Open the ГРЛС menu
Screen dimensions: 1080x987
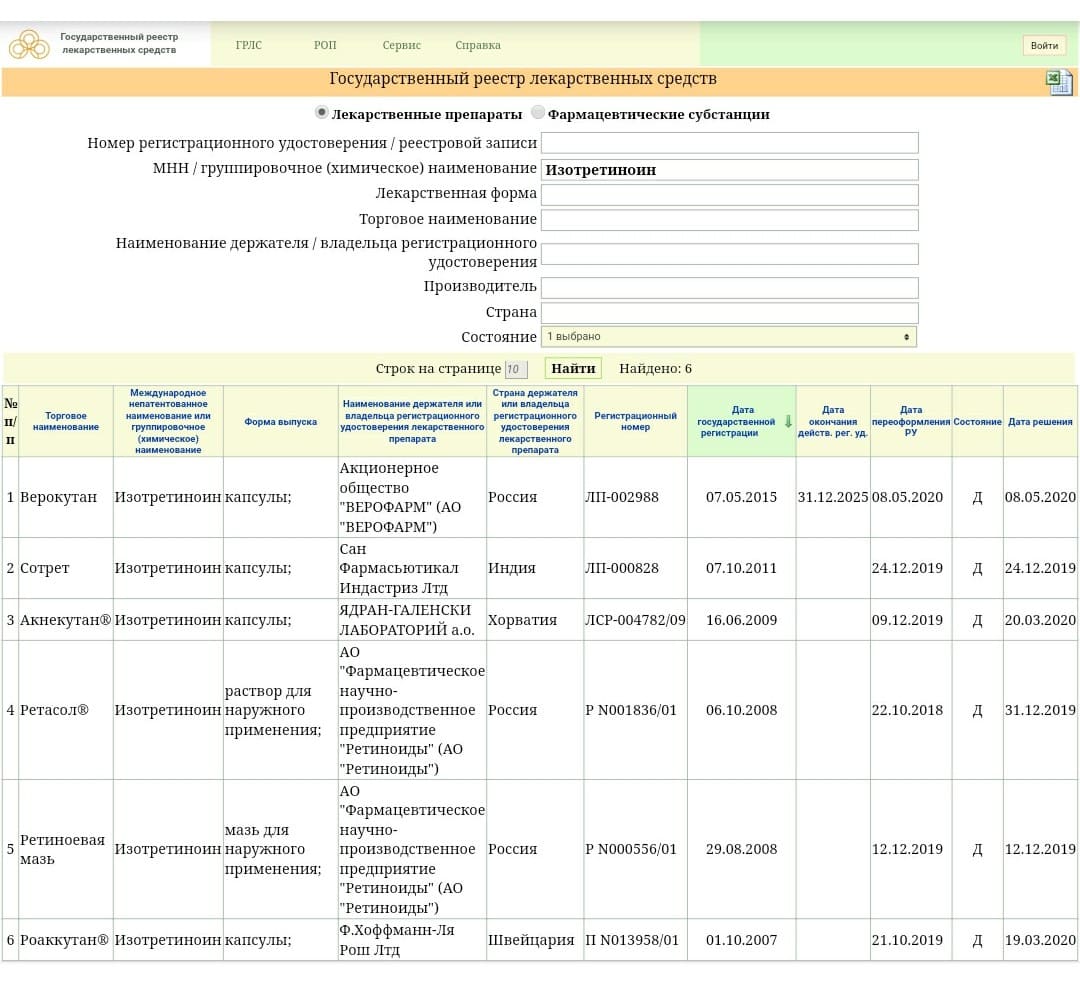248,45
